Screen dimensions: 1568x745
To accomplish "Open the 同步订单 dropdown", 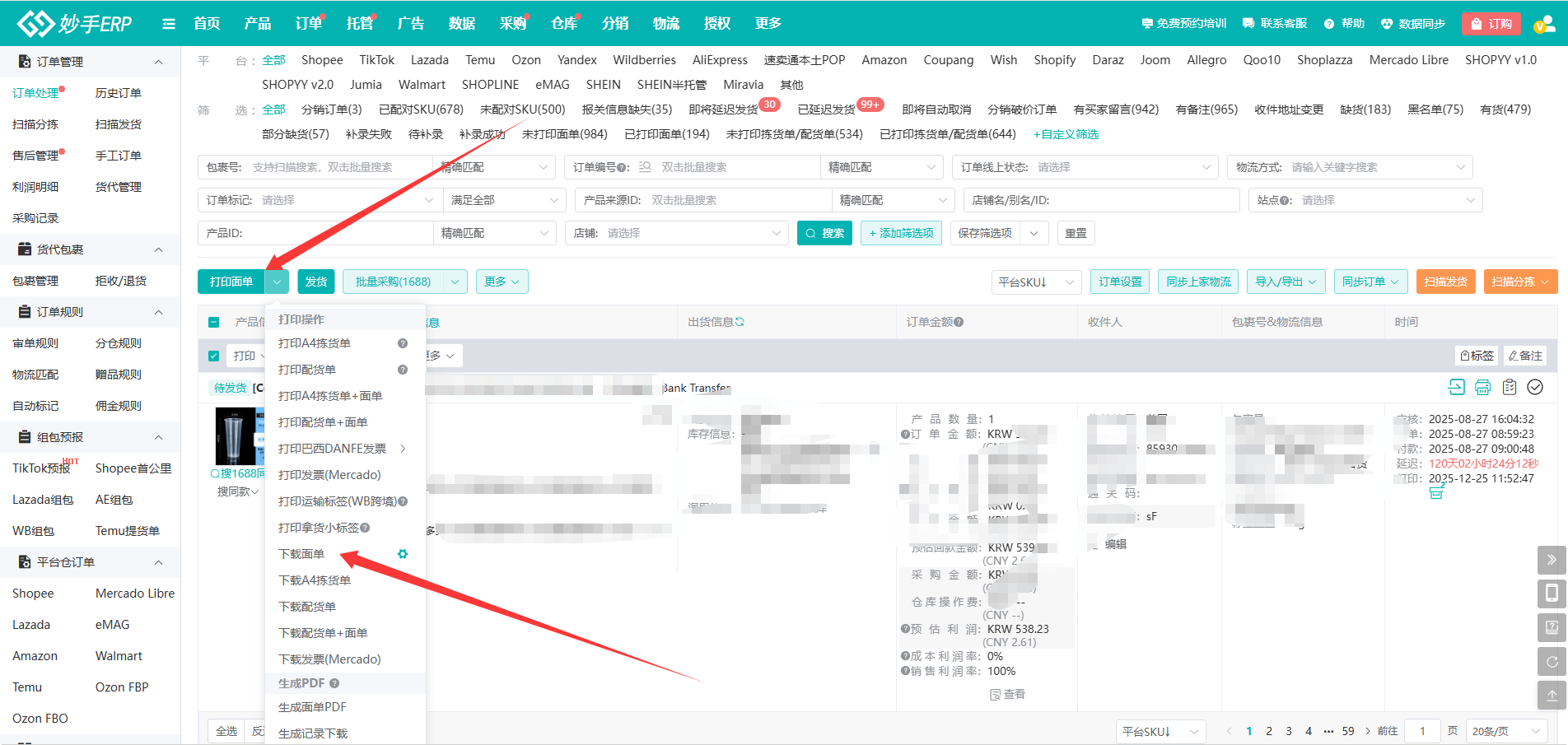I will pos(1370,282).
